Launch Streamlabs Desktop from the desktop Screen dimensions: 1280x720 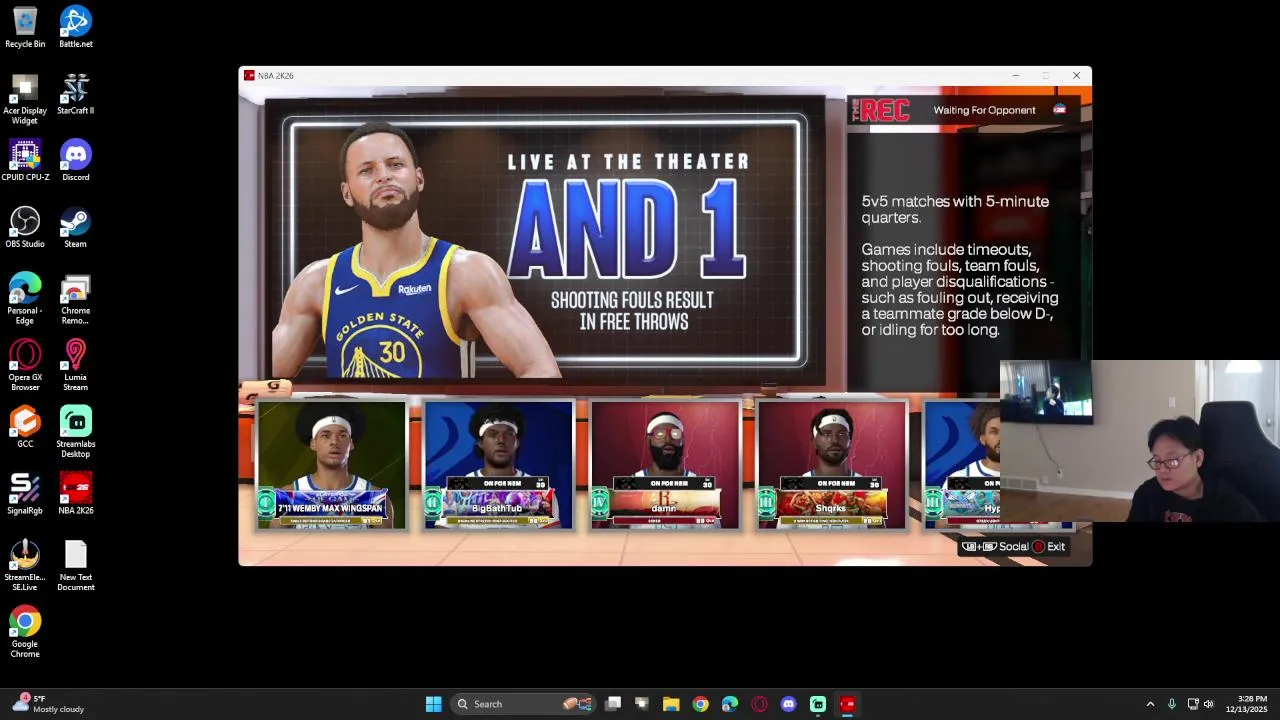(x=75, y=433)
